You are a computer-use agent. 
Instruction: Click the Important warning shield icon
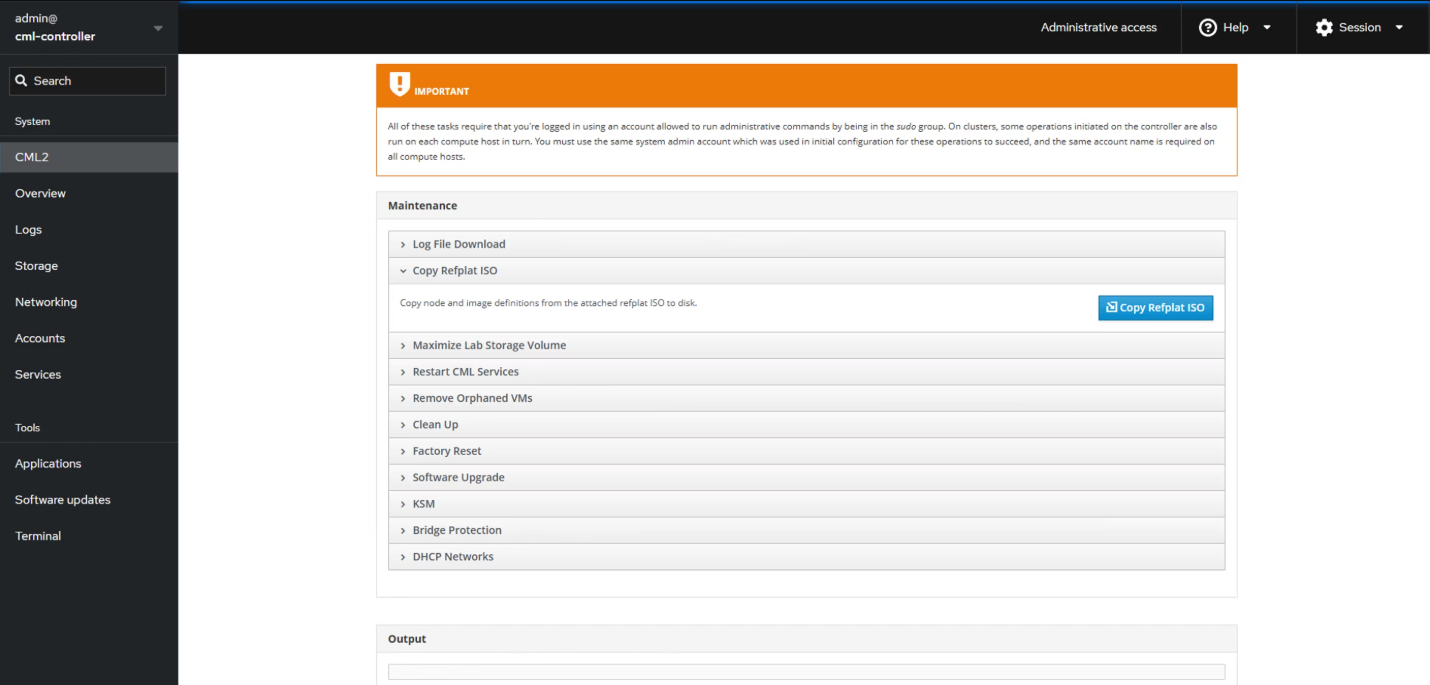pos(400,83)
